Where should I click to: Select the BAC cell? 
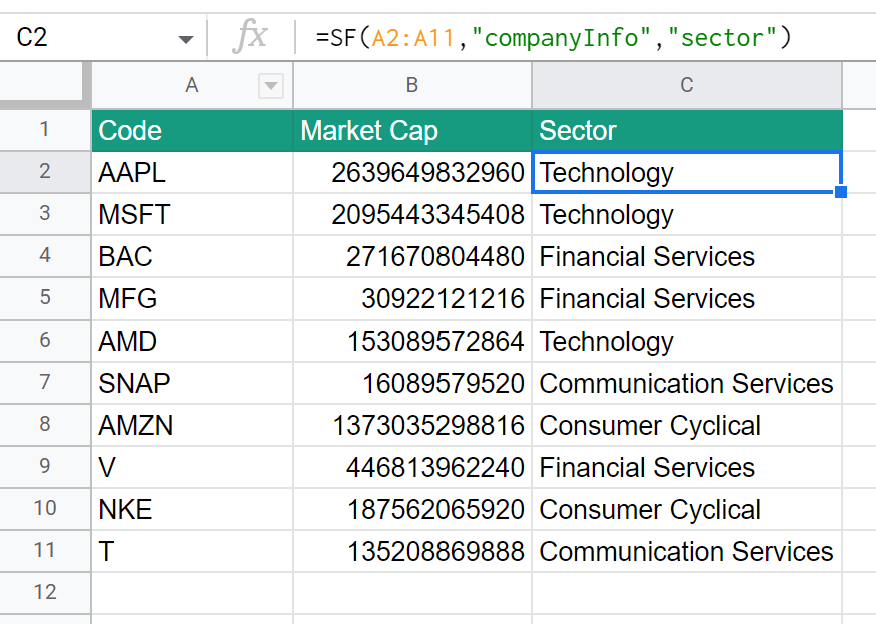coord(192,256)
